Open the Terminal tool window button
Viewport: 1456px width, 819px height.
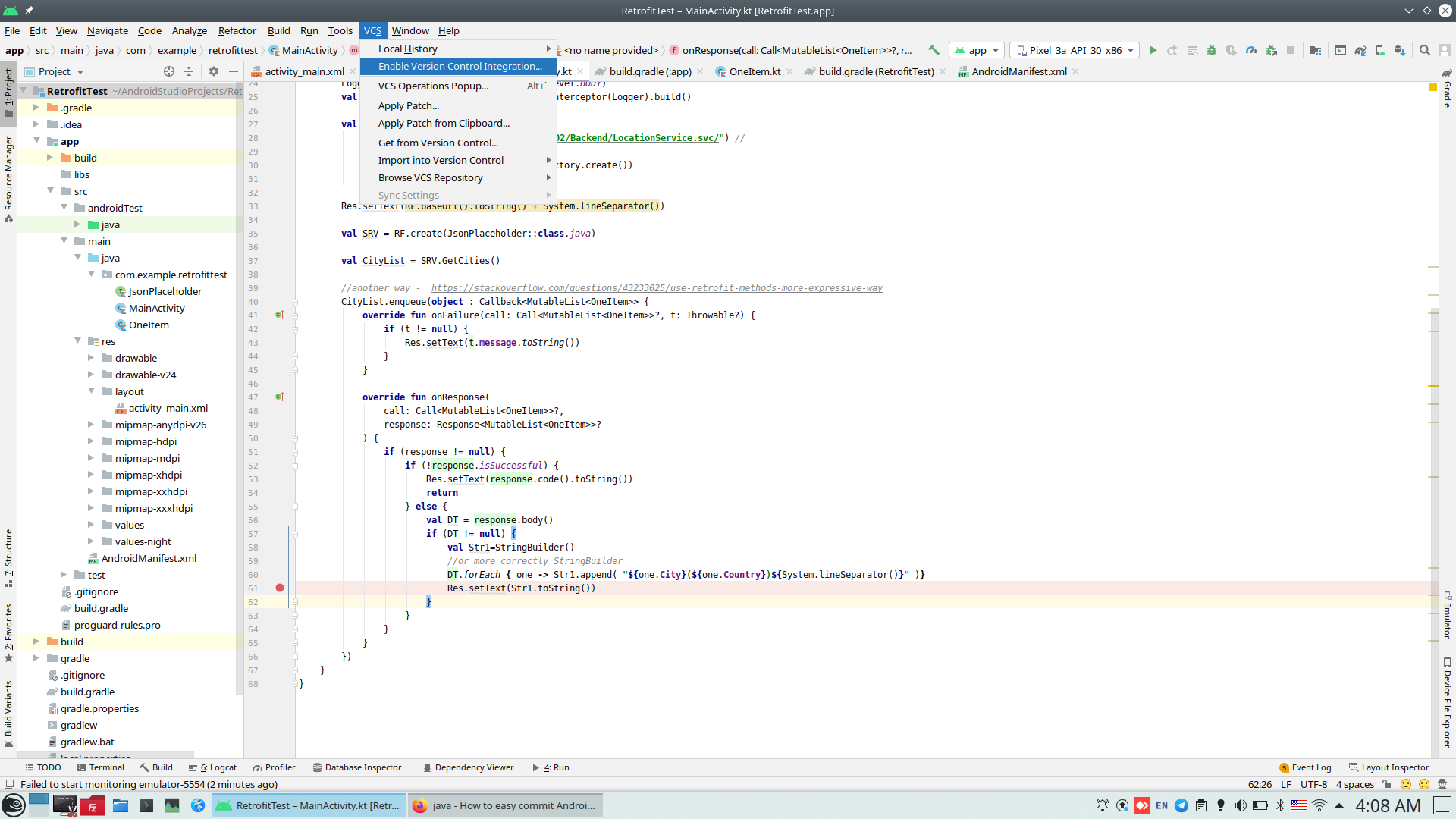coord(100,767)
